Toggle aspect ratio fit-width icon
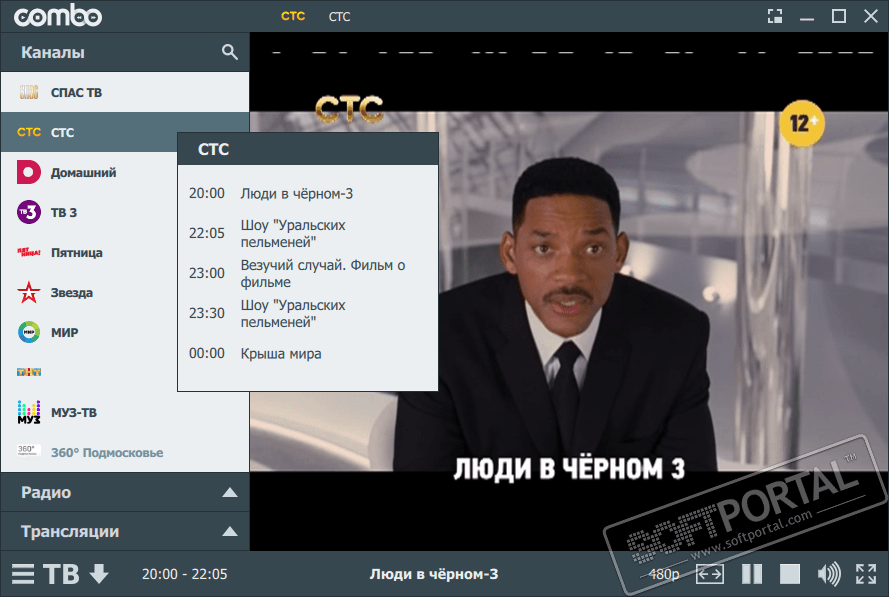Image resolution: width=889 pixels, height=597 pixels. point(710,574)
